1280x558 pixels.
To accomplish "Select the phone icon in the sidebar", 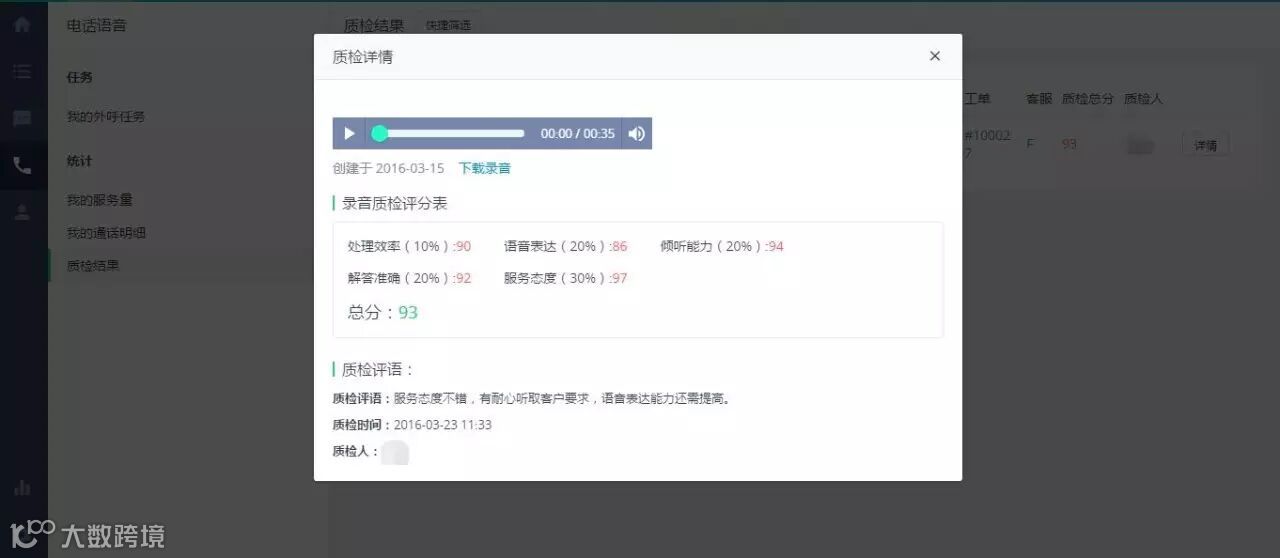I will point(22,166).
